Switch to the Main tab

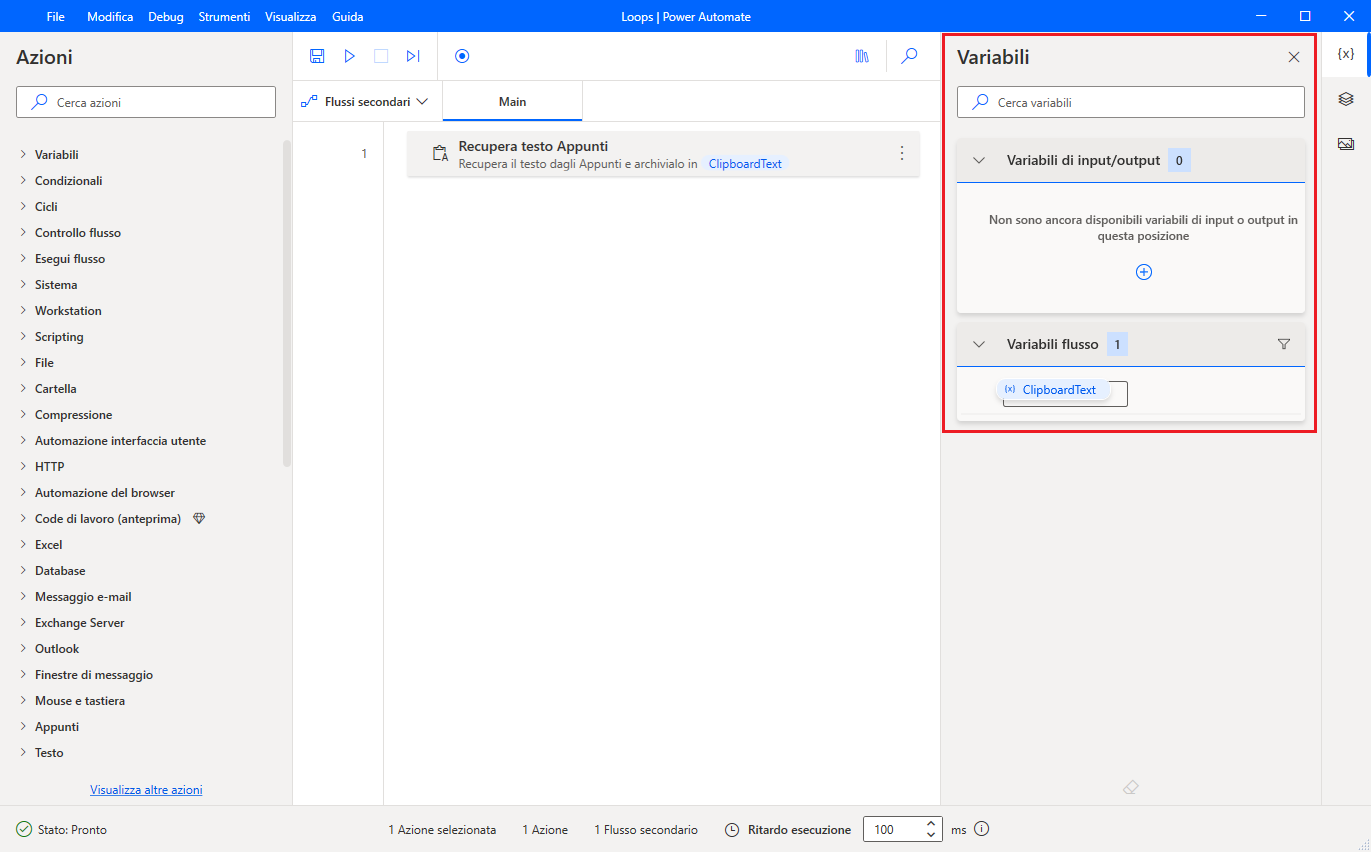[511, 101]
